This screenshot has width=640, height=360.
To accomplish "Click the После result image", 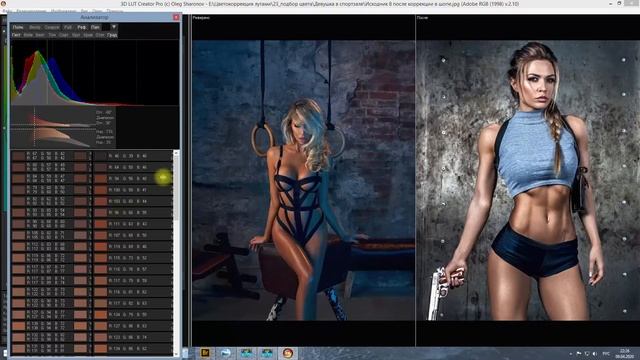I will coord(528,180).
